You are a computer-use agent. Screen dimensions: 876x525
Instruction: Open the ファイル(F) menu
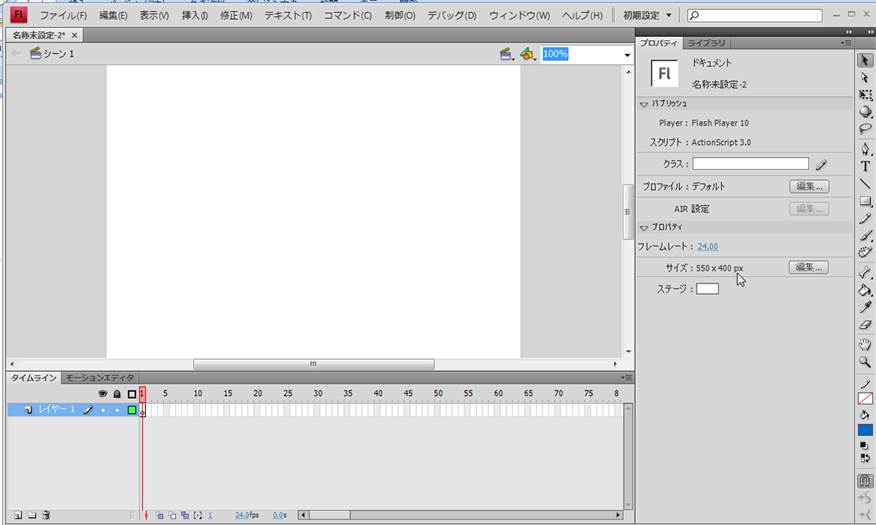62,16
